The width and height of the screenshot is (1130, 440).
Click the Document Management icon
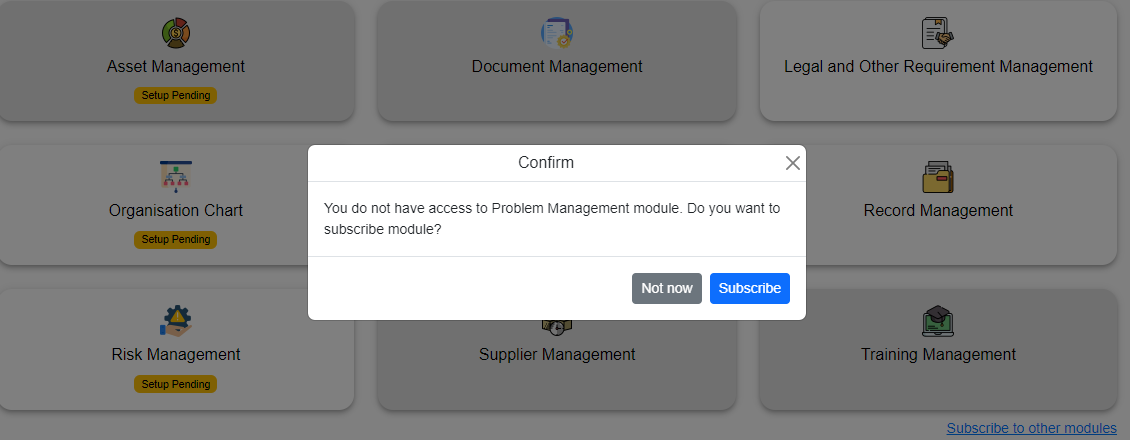(x=557, y=33)
